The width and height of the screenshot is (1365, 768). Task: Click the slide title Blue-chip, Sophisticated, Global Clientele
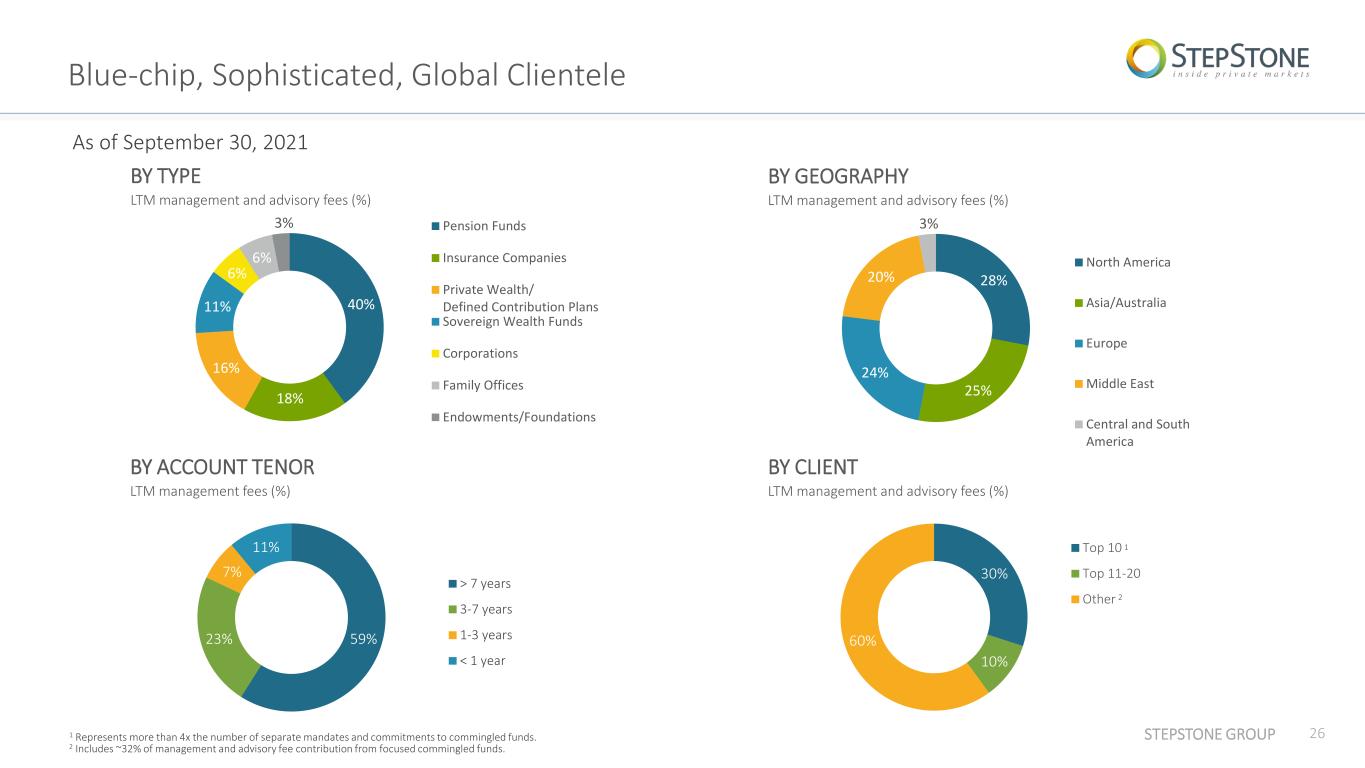347,74
